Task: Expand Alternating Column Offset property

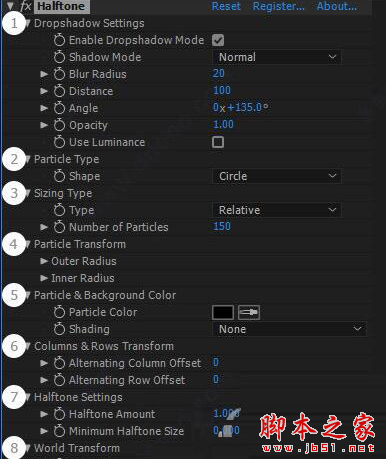Action: click(x=44, y=363)
